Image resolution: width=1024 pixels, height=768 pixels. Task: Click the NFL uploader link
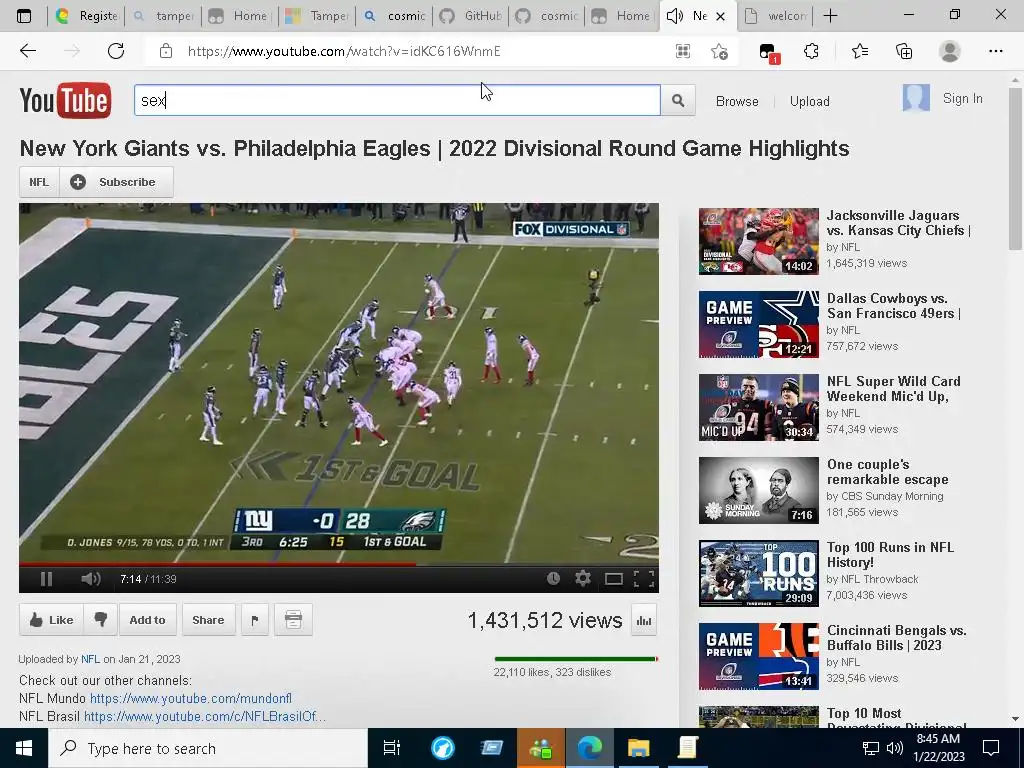[x=90, y=659]
